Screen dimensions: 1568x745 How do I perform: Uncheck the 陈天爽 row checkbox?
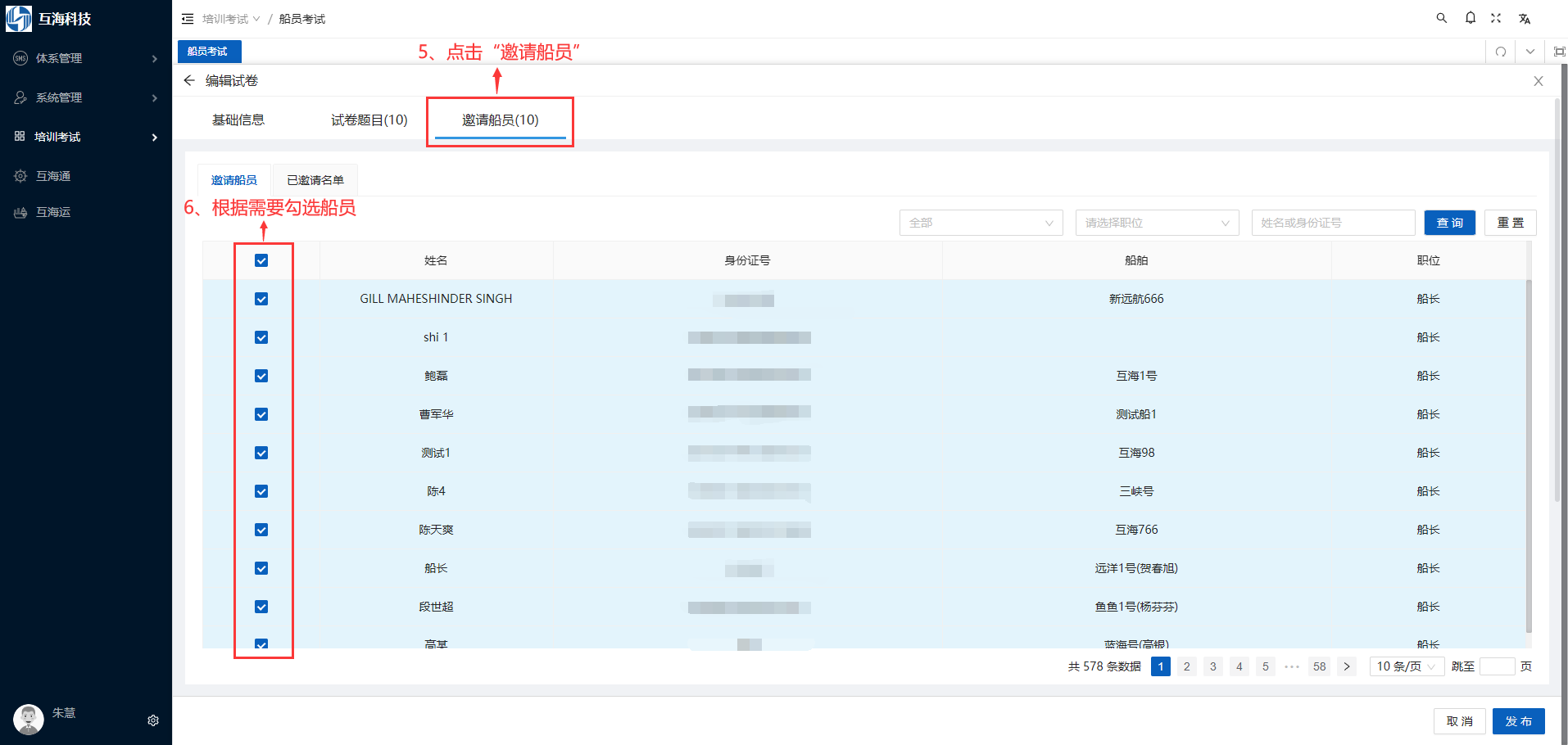point(261,530)
